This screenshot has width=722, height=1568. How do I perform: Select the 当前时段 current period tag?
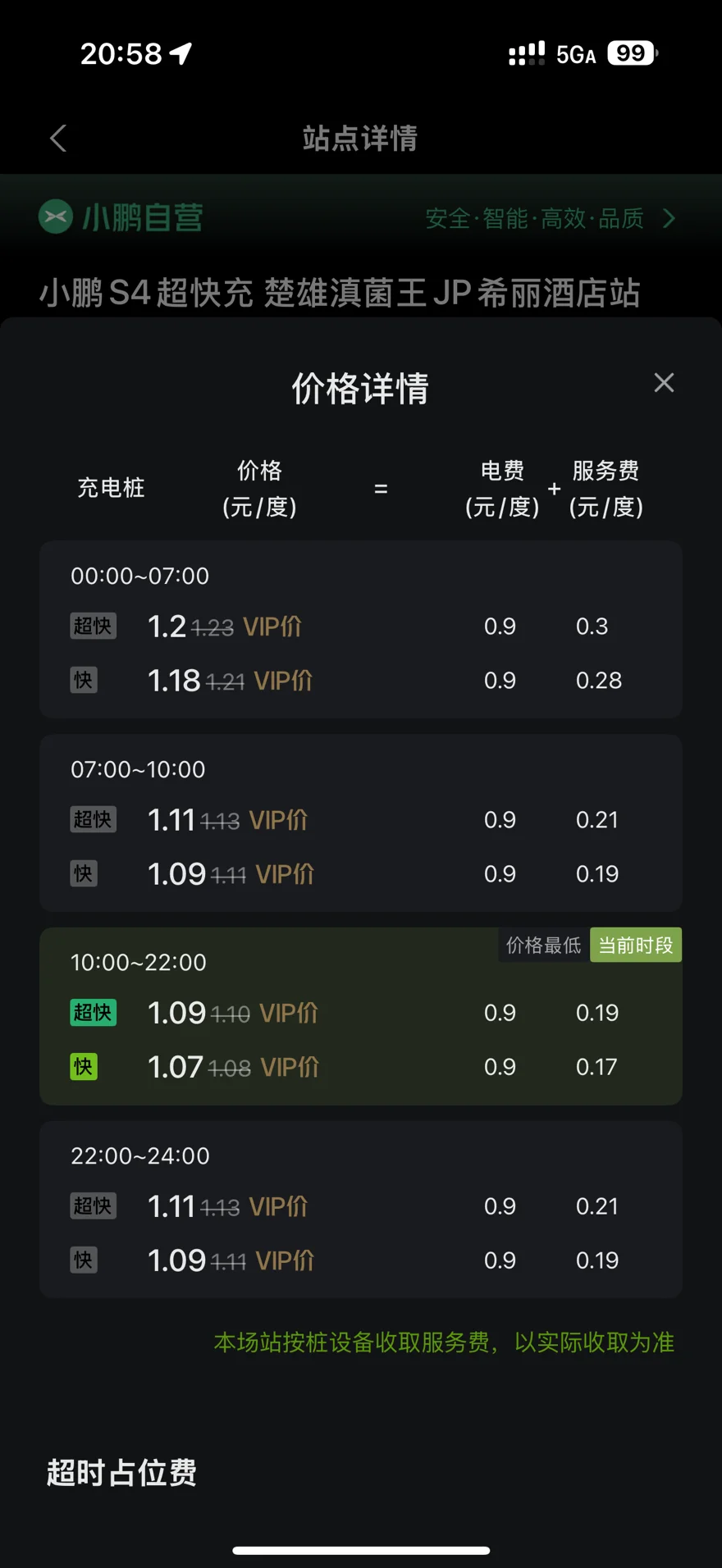coord(636,945)
